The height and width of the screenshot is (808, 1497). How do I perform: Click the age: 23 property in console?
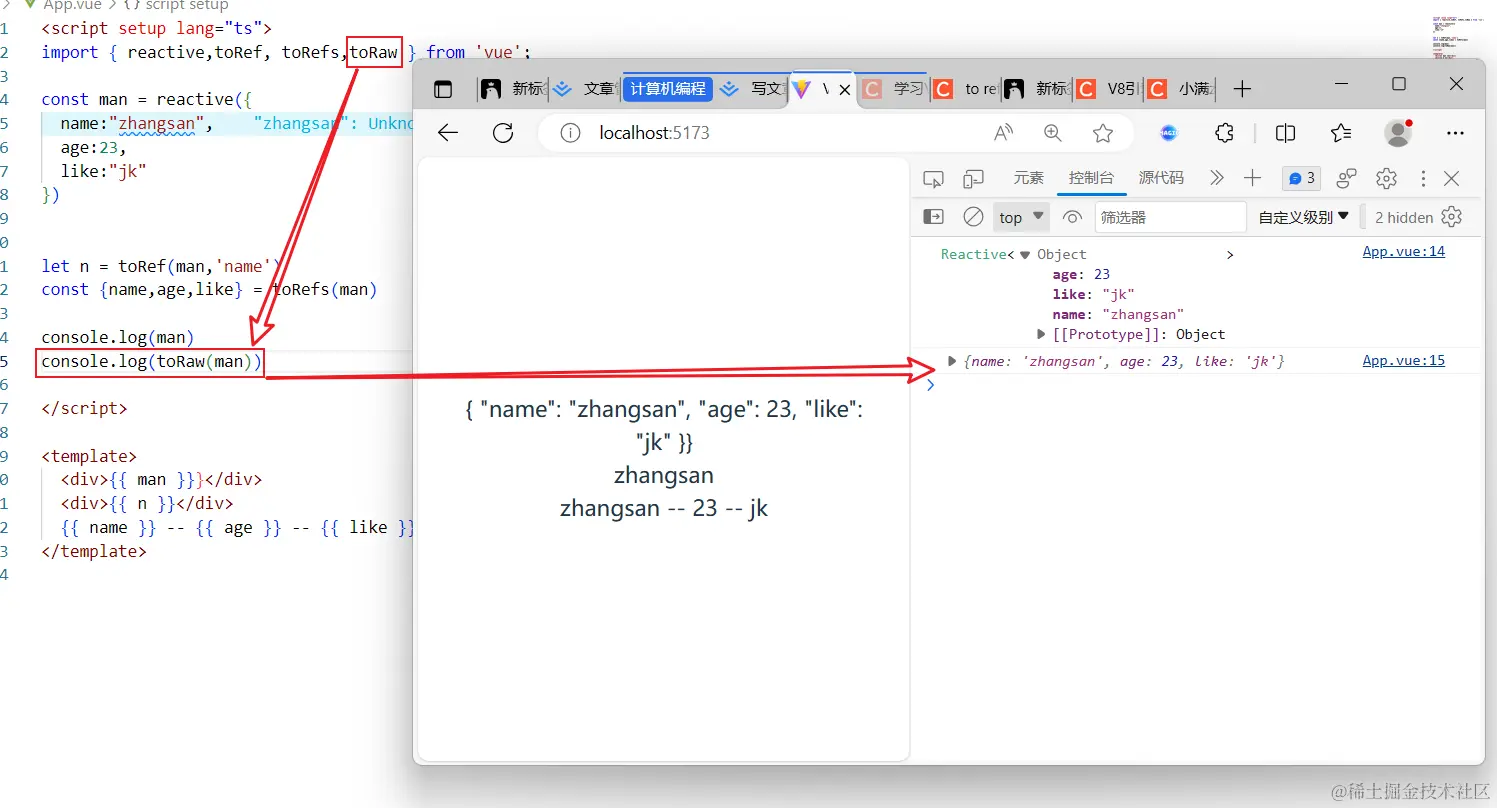1081,274
